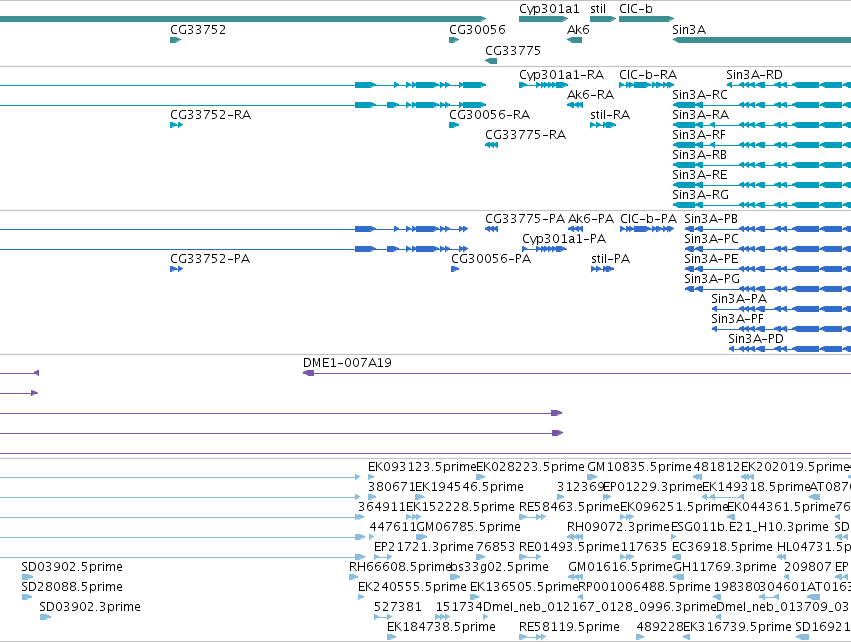
Task: Click the 527381 EST label
Action: point(398,607)
